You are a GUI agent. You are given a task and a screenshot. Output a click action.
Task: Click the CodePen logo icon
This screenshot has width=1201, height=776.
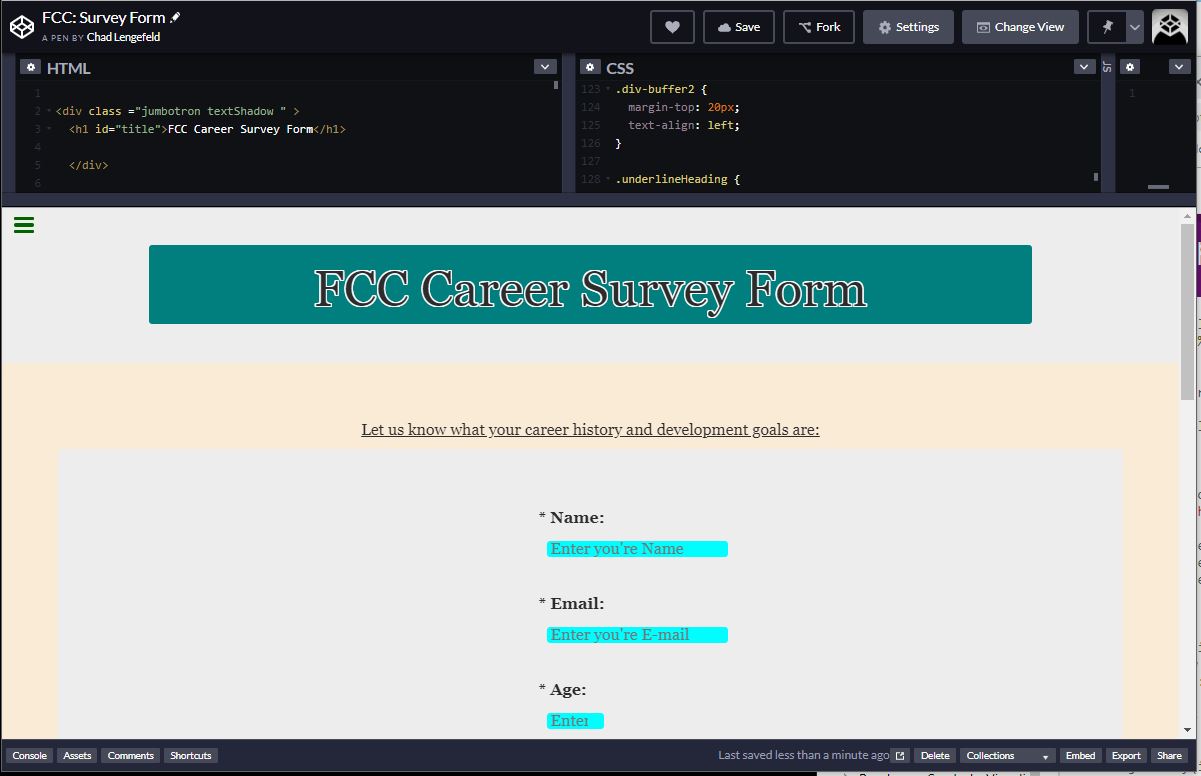point(22,27)
